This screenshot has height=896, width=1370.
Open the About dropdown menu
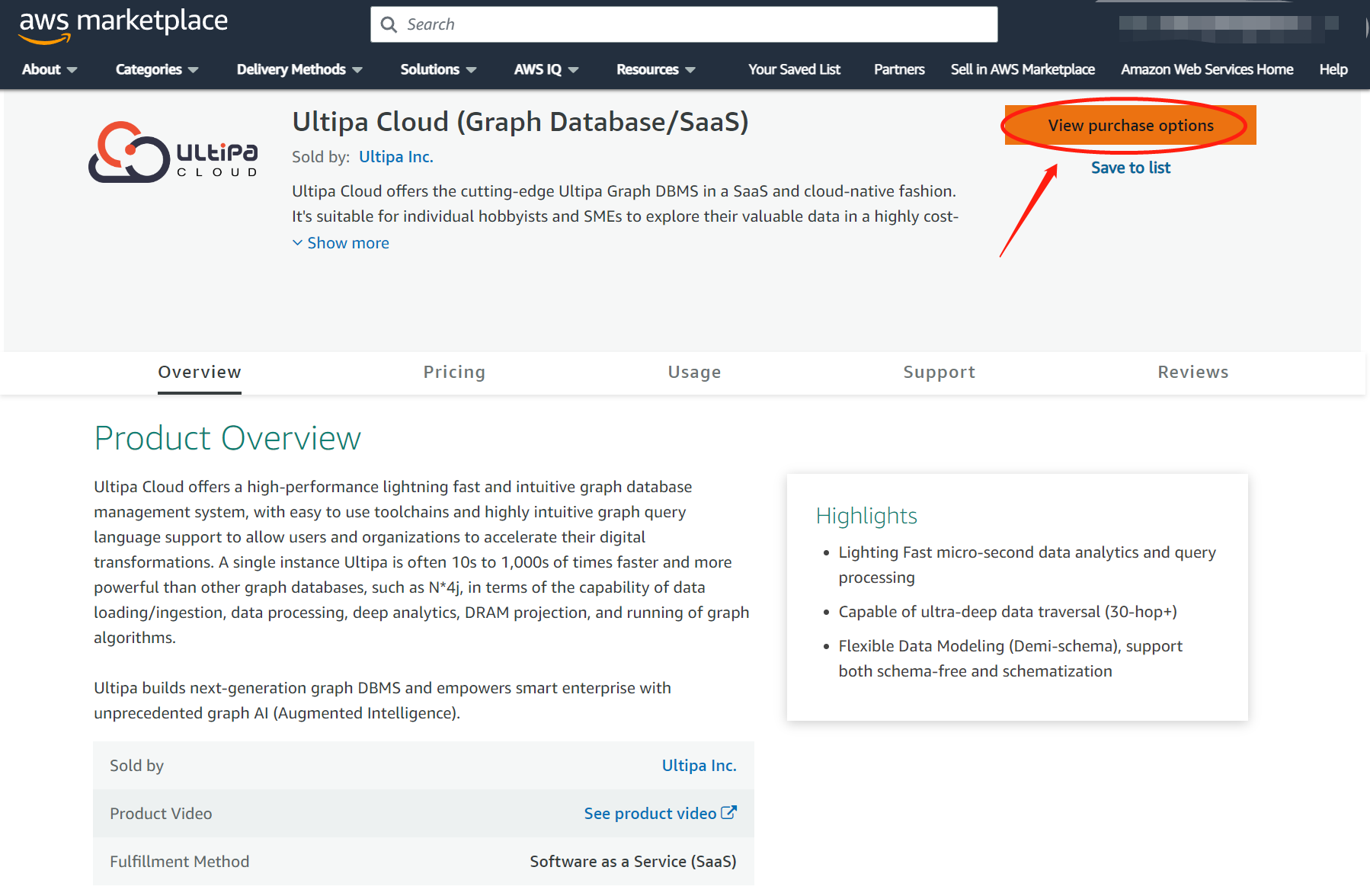tap(50, 69)
